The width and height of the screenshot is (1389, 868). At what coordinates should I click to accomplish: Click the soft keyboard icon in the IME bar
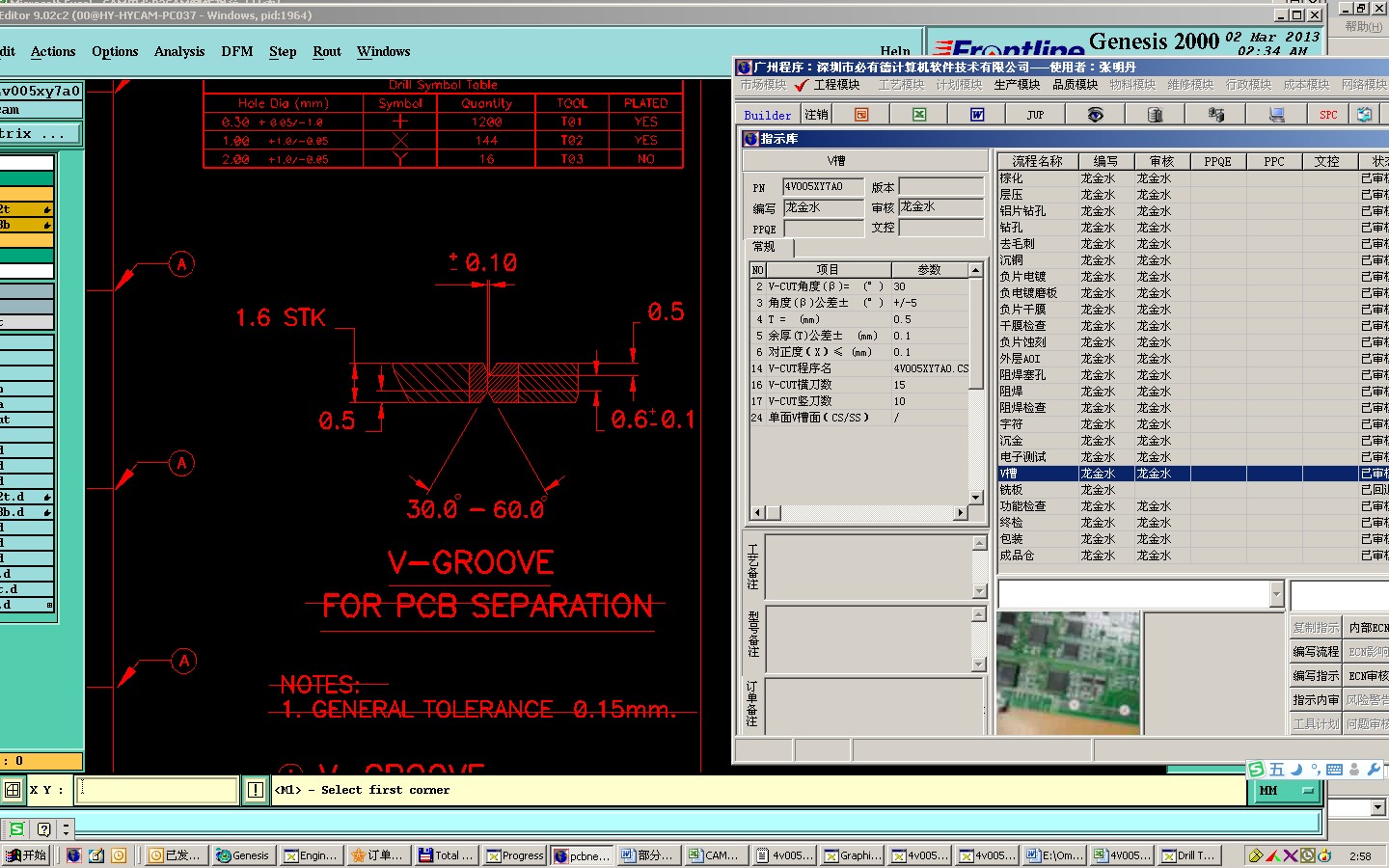tap(1335, 770)
